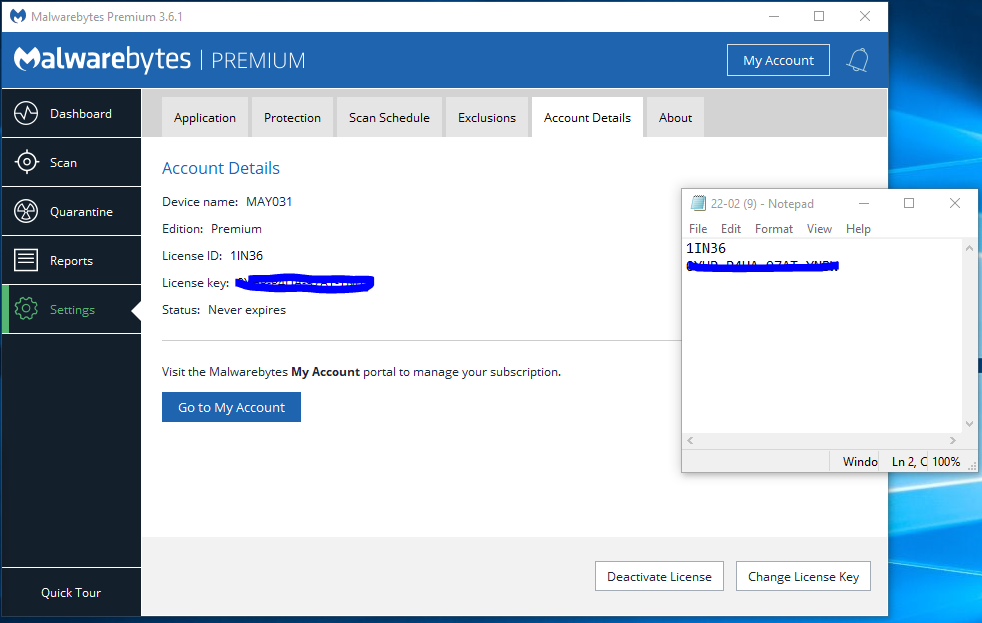982x623 pixels.
Task: Maximize the Notepad window
Action: coord(909,203)
